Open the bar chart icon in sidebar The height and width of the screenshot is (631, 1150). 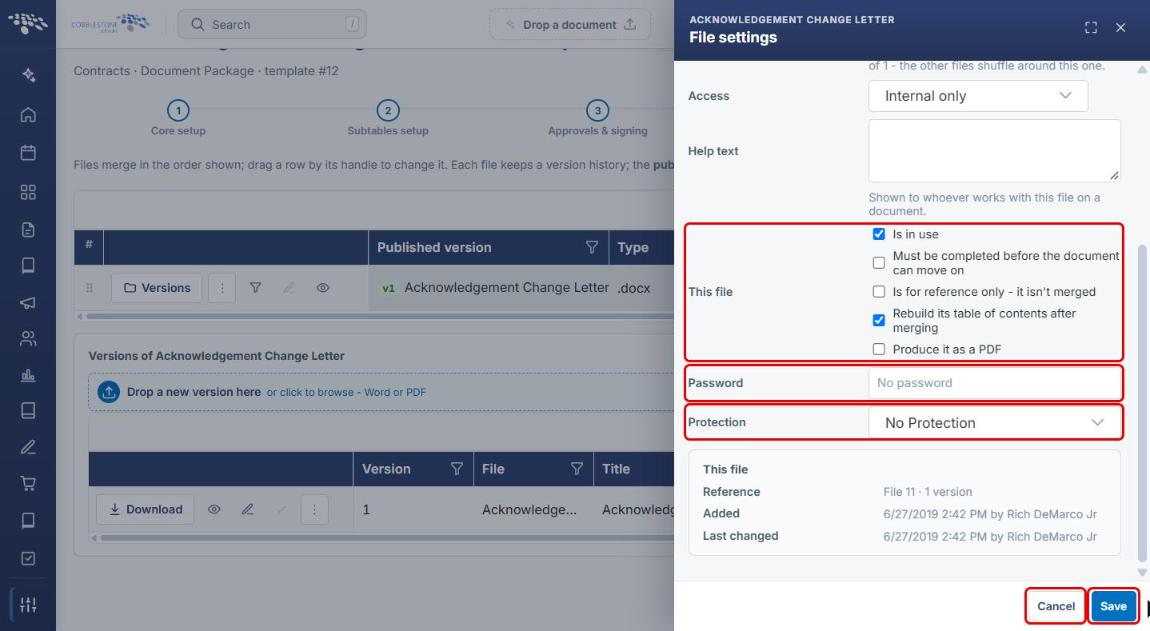[28, 375]
